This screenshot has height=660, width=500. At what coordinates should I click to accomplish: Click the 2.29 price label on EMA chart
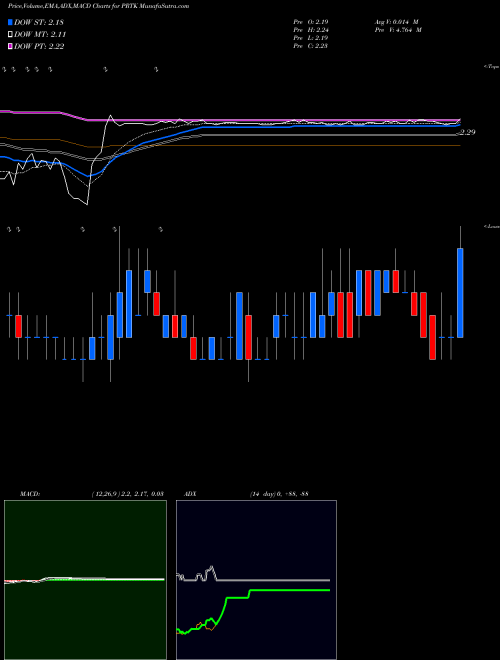coord(467,132)
